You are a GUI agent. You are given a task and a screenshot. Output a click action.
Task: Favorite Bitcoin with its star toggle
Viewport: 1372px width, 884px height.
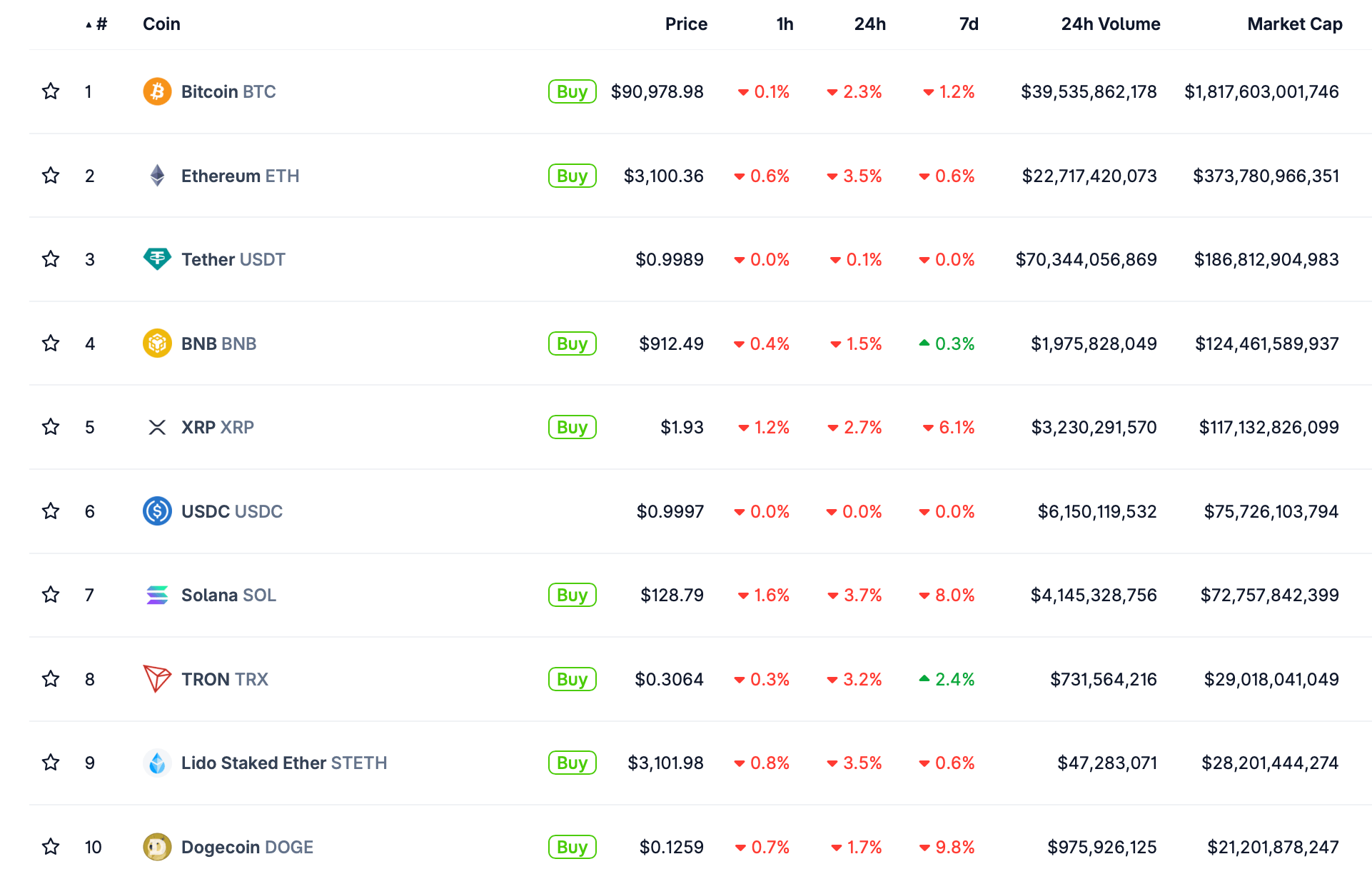coord(51,91)
